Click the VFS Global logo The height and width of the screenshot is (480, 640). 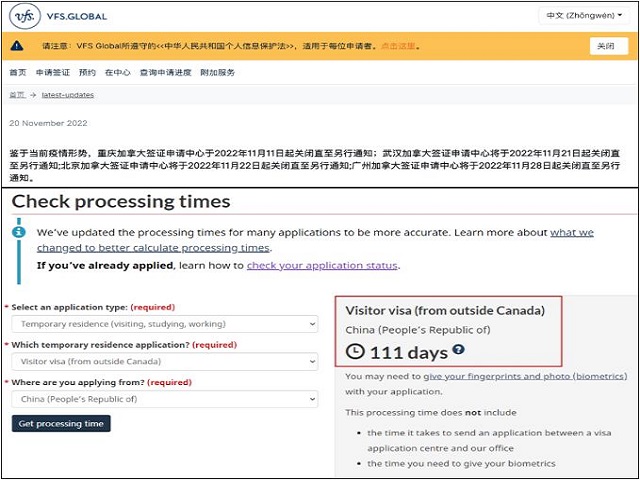(25, 16)
